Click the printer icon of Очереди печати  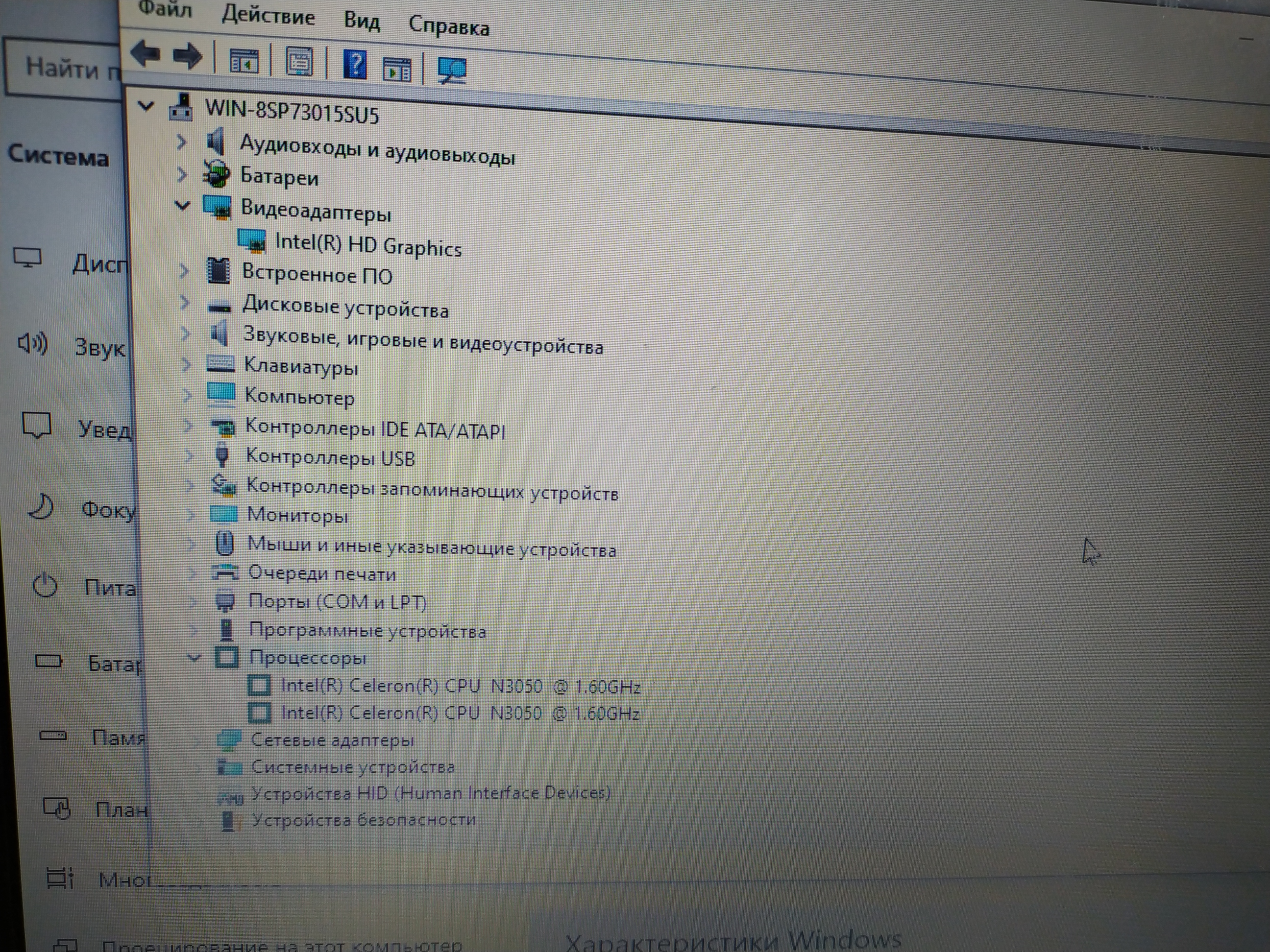coord(225,572)
